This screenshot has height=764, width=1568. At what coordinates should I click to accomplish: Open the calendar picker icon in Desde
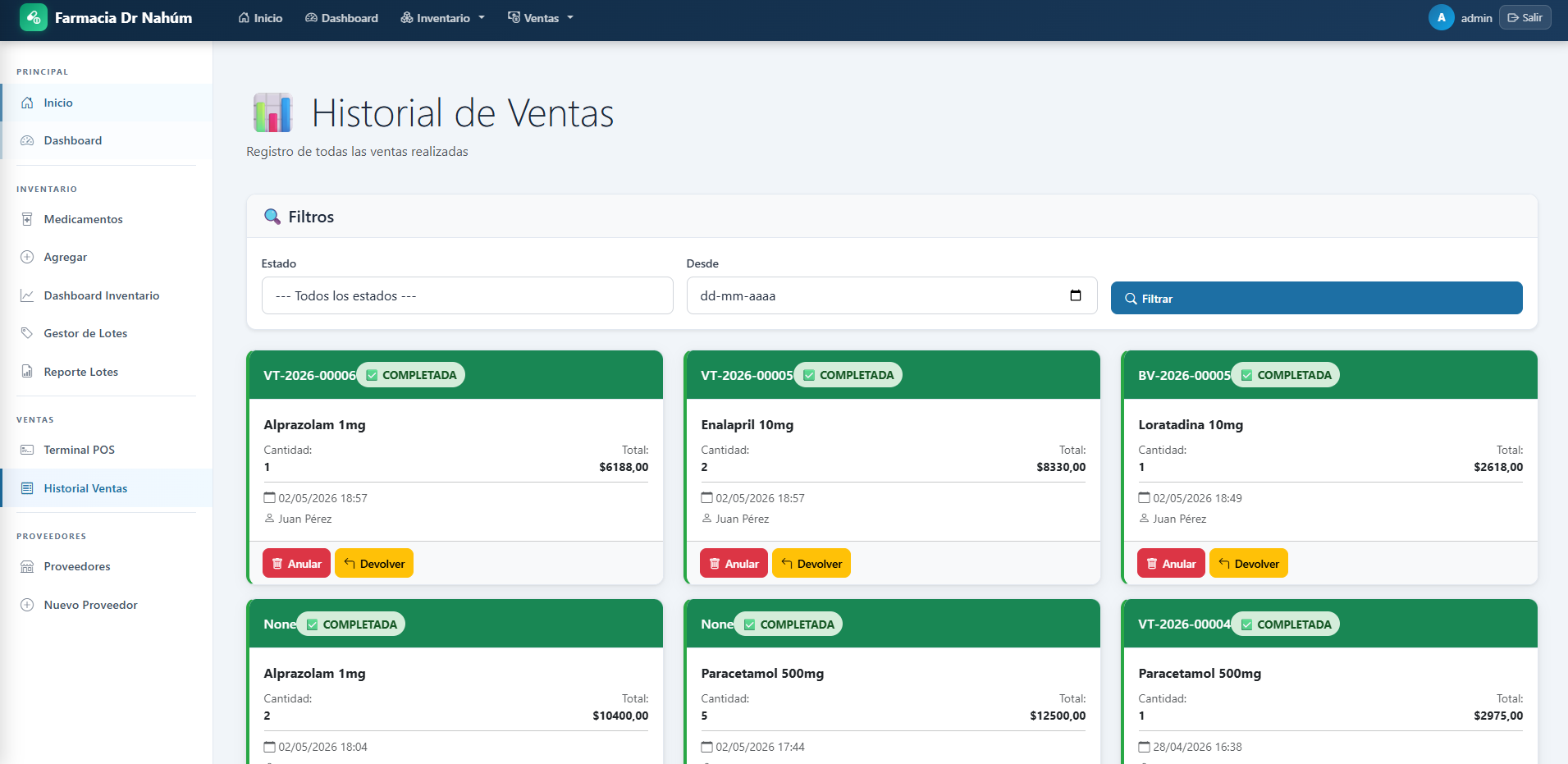coord(1076,295)
